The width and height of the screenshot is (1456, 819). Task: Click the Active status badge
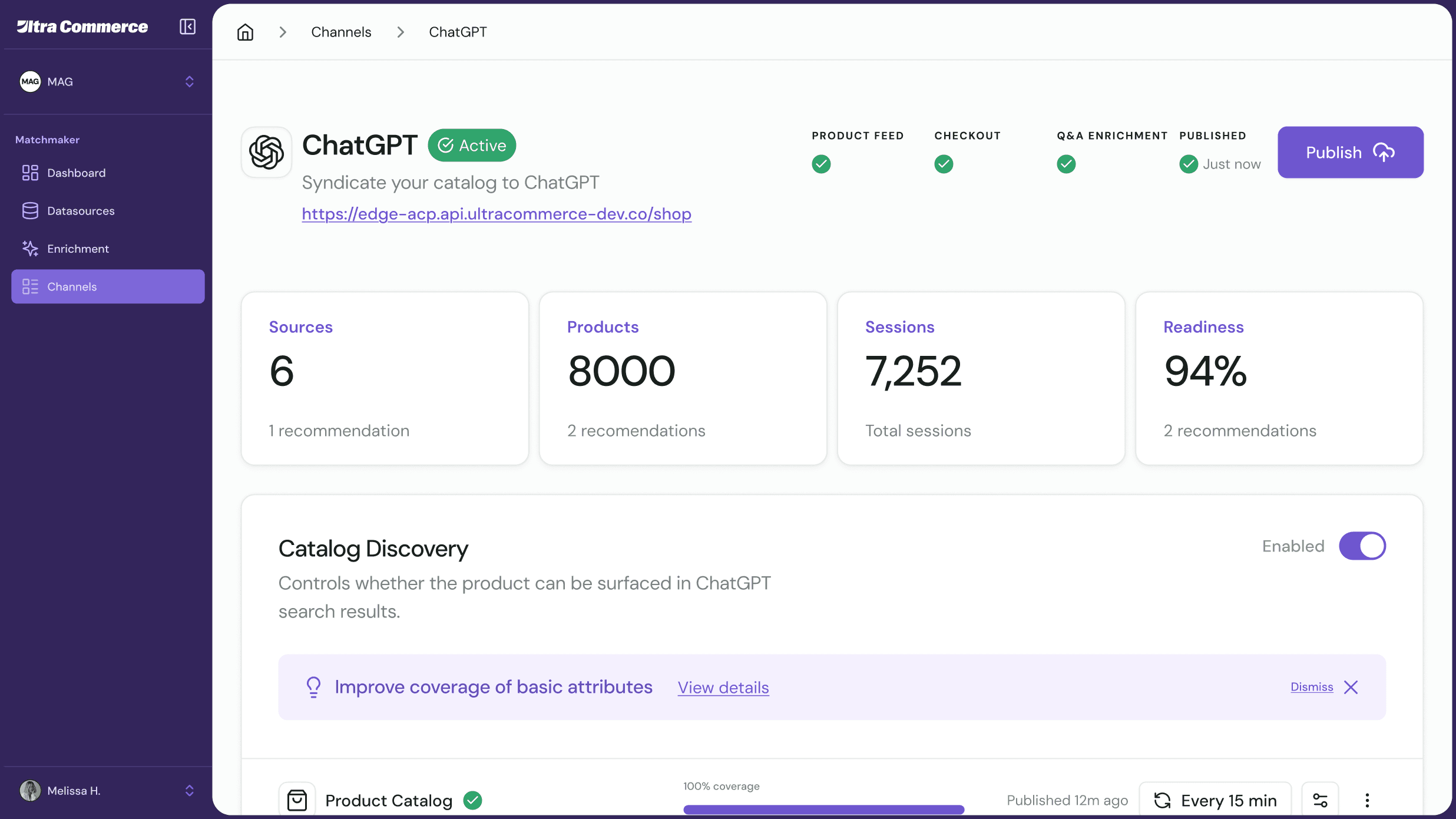pos(472,146)
